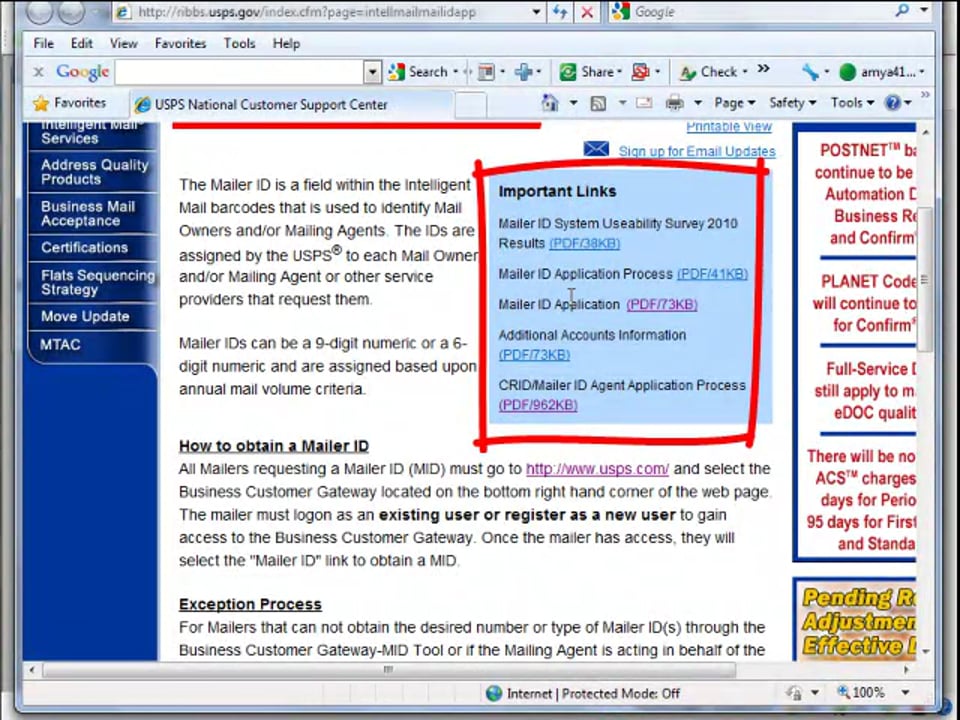Image resolution: width=960 pixels, height=720 pixels.
Task: Open the Google search box dropdown
Action: (x=372, y=72)
